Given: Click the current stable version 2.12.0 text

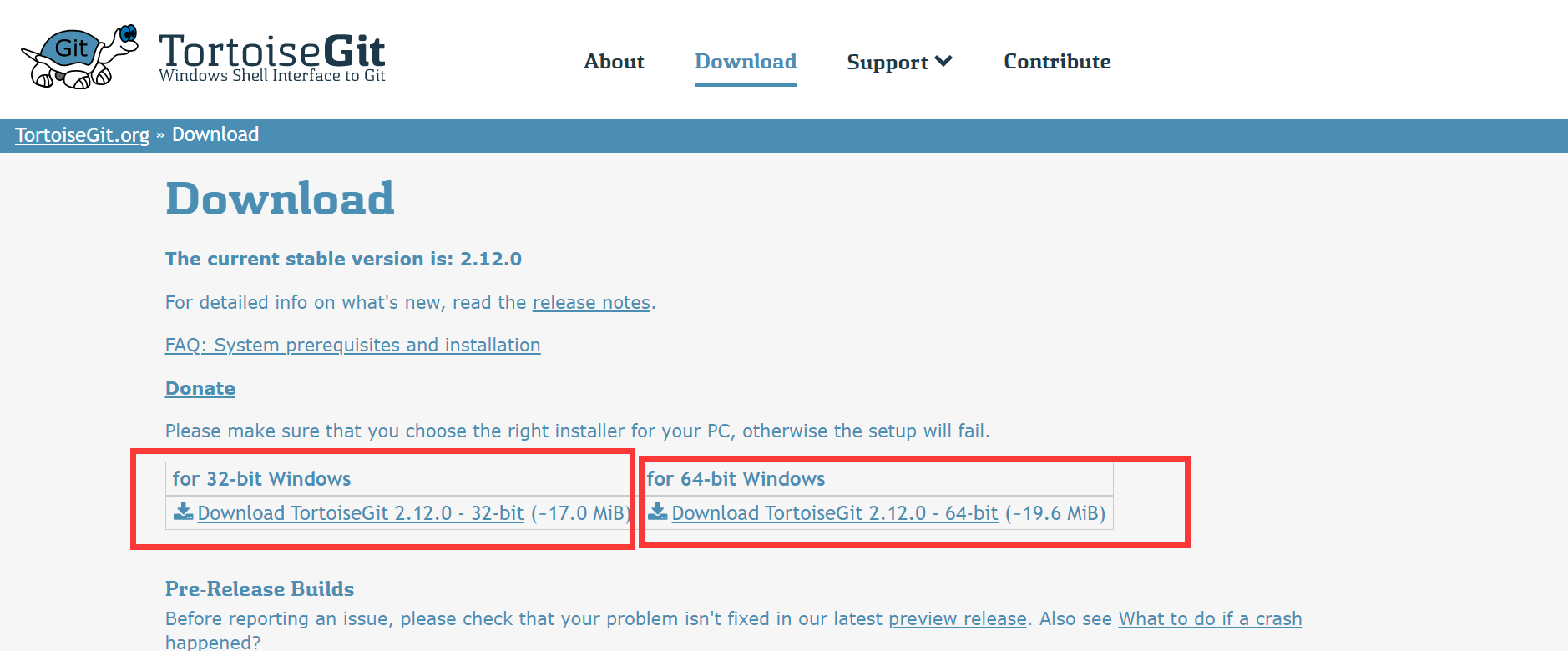Looking at the screenshot, I should [x=343, y=259].
